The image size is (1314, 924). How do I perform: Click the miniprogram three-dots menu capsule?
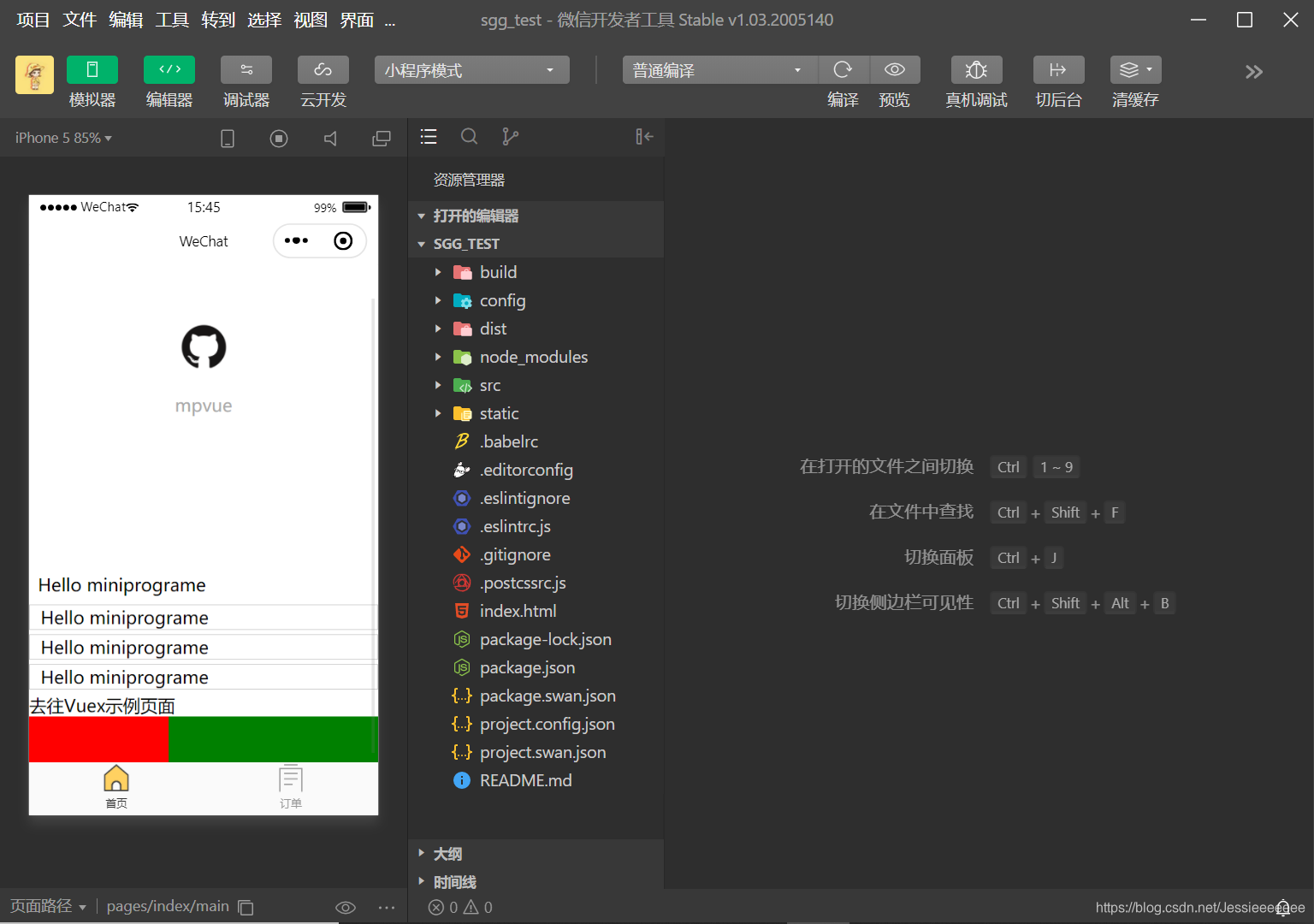pyautogui.click(x=296, y=241)
